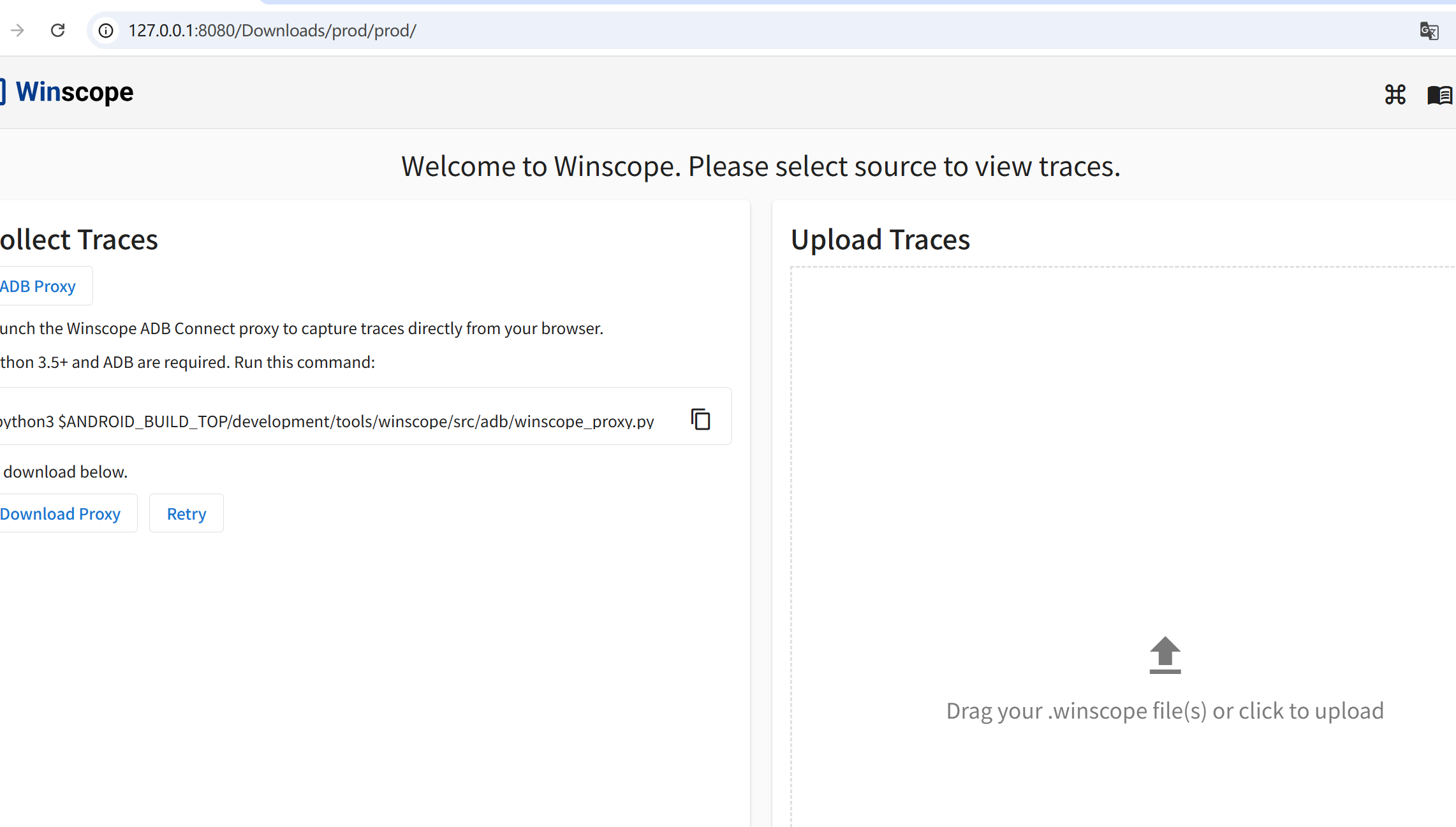This screenshot has width=1456, height=827.
Task: Click the Upload Traces heading
Action: coord(880,240)
